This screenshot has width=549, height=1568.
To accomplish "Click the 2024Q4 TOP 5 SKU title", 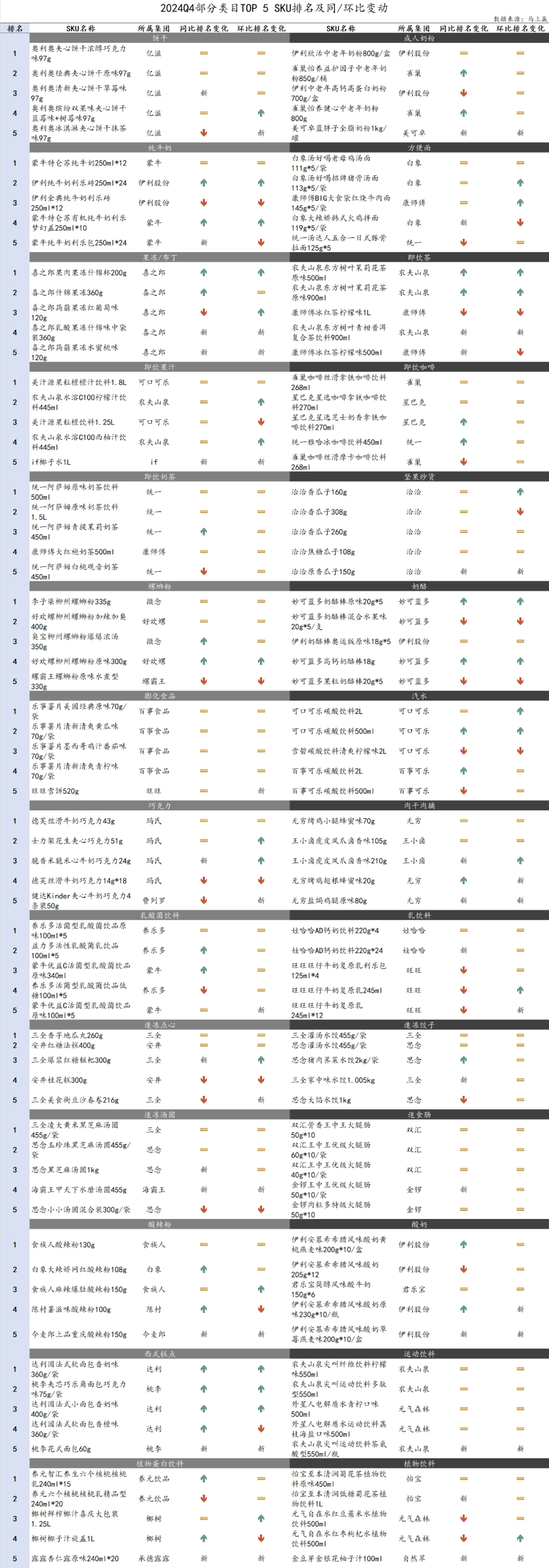I will point(274,8).
